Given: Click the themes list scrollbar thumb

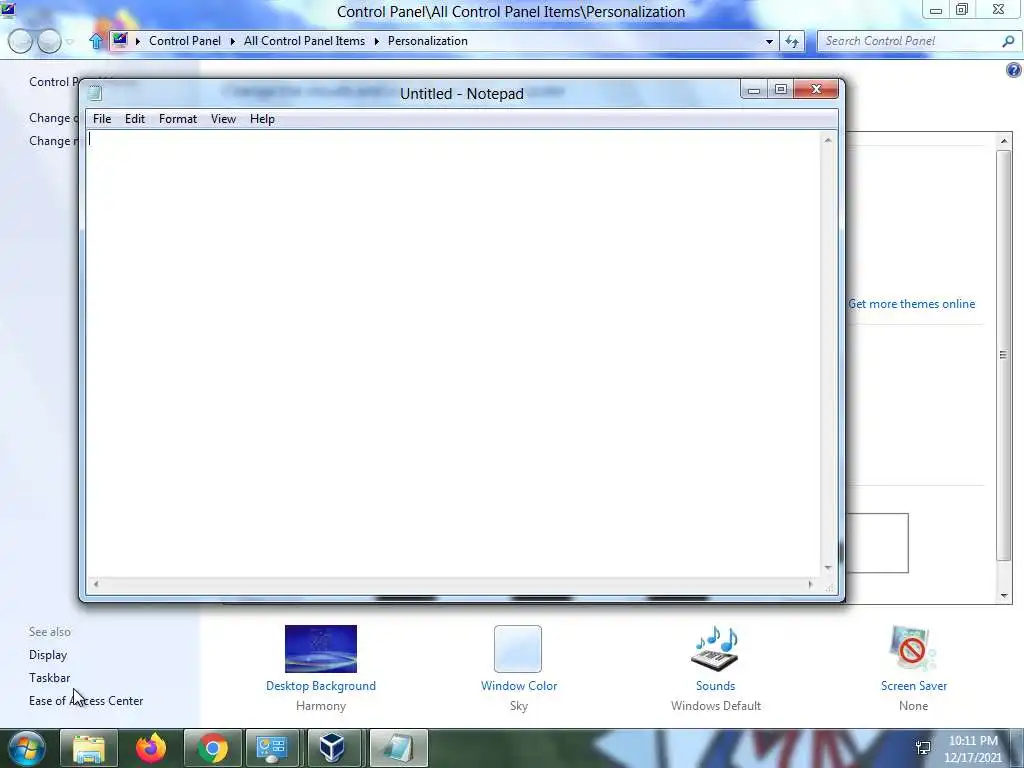Looking at the screenshot, I should click(1004, 355).
